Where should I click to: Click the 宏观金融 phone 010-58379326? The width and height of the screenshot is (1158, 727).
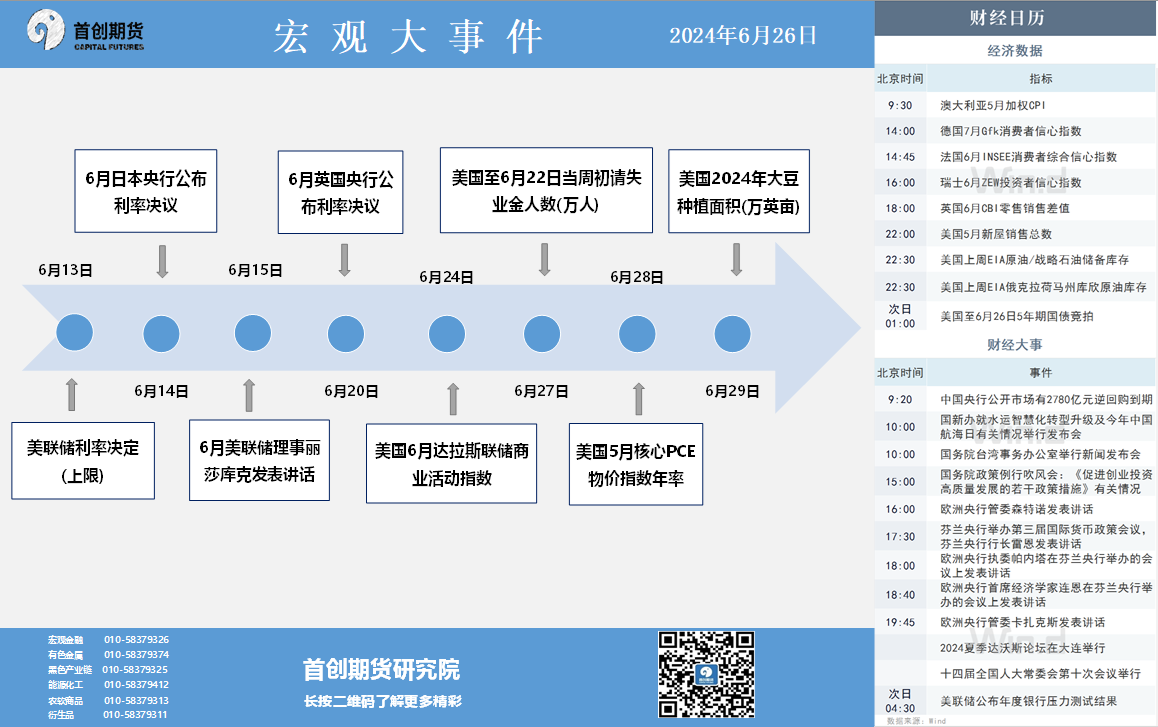(x=136, y=640)
